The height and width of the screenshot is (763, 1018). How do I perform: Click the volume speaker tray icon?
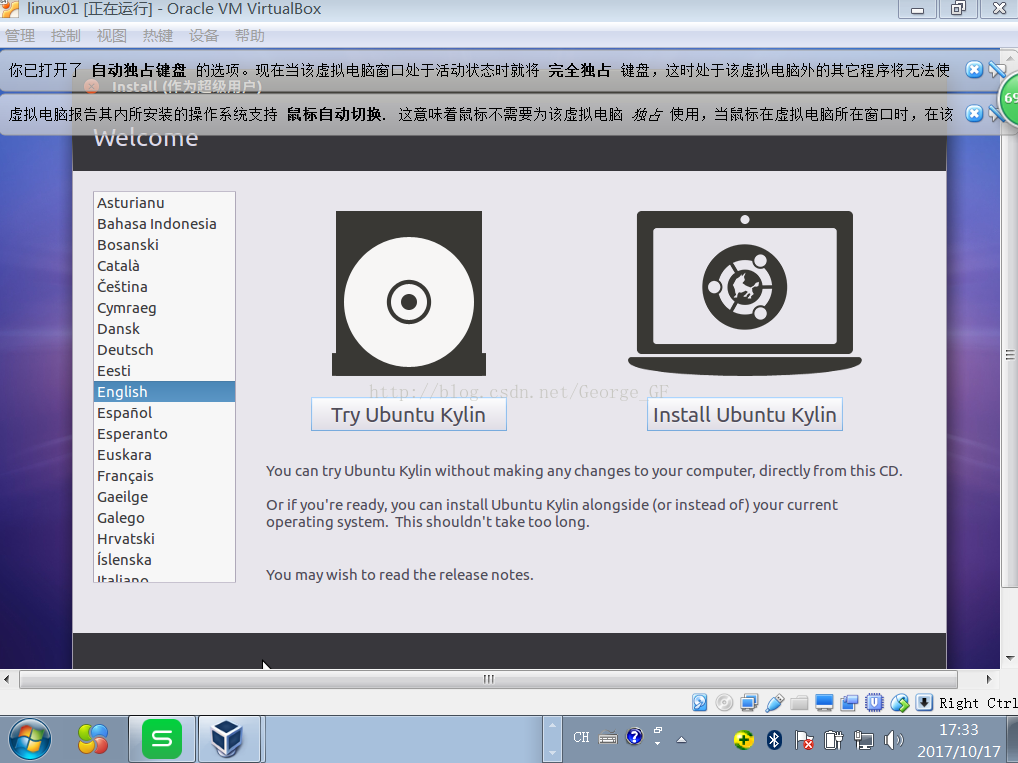pyautogui.click(x=893, y=740)
